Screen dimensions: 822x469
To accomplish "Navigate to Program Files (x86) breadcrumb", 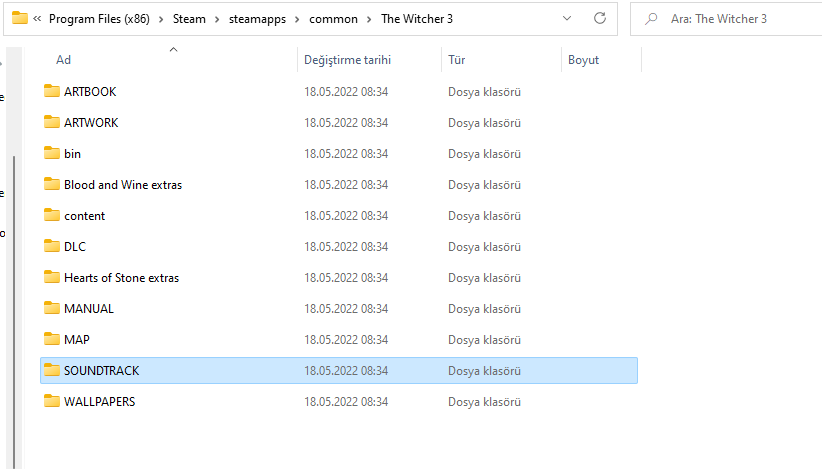I will point(99,19).
